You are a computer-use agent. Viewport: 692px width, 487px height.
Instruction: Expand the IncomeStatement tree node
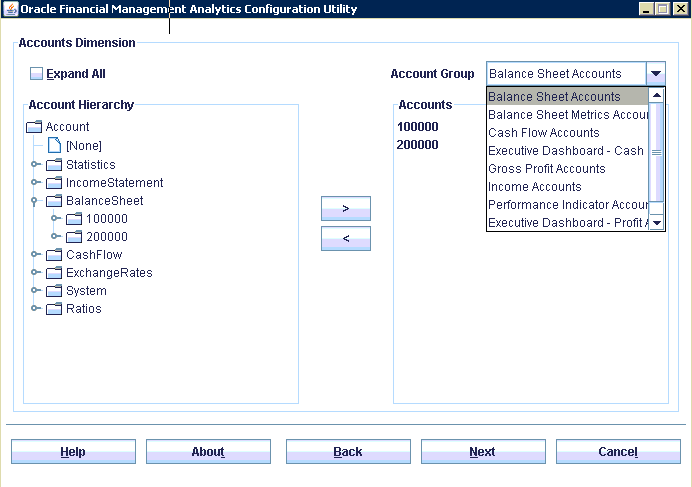35,182
